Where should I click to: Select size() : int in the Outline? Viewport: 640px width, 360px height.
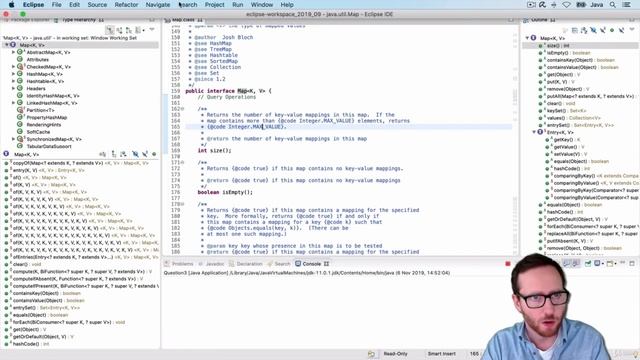pyautogui.click(x=558, y=45)
